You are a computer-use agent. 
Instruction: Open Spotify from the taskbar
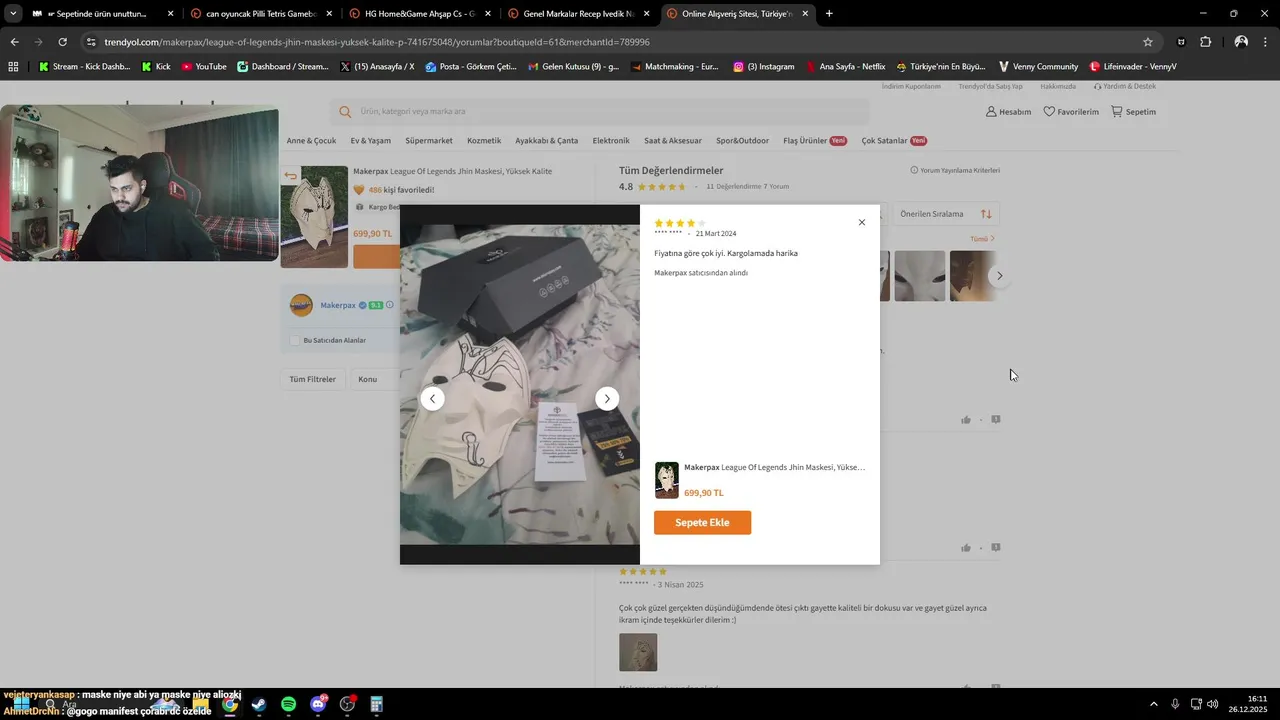(x=288, y=704)
